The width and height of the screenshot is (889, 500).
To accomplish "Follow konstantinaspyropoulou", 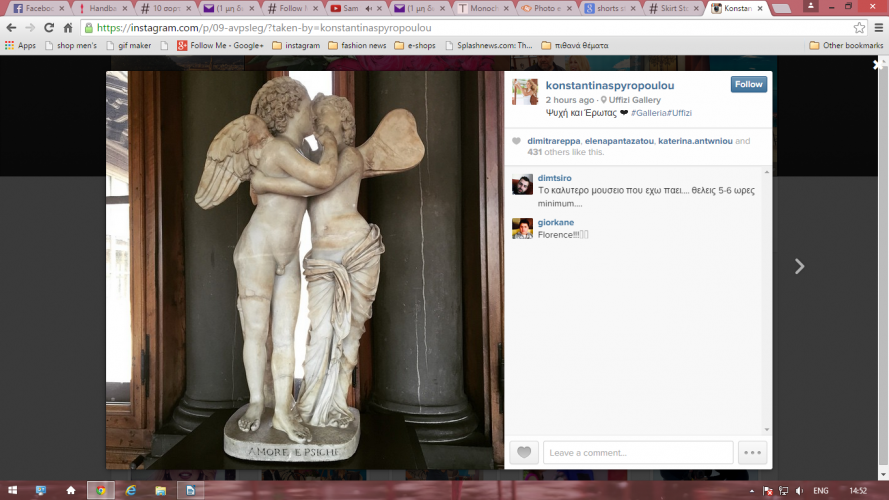I will (748, 84).
